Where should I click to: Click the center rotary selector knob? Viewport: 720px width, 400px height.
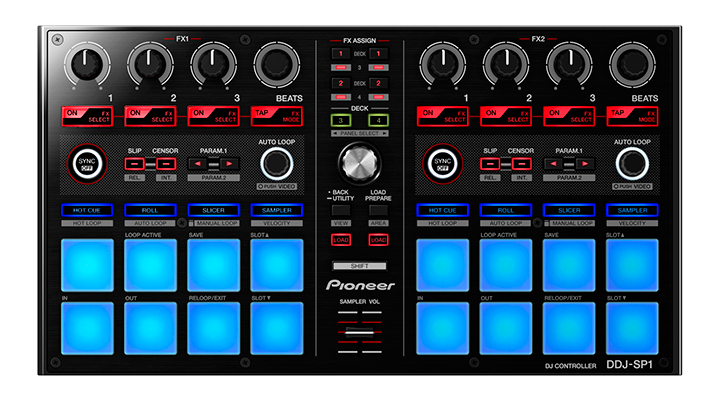click(x=360, y=163)
